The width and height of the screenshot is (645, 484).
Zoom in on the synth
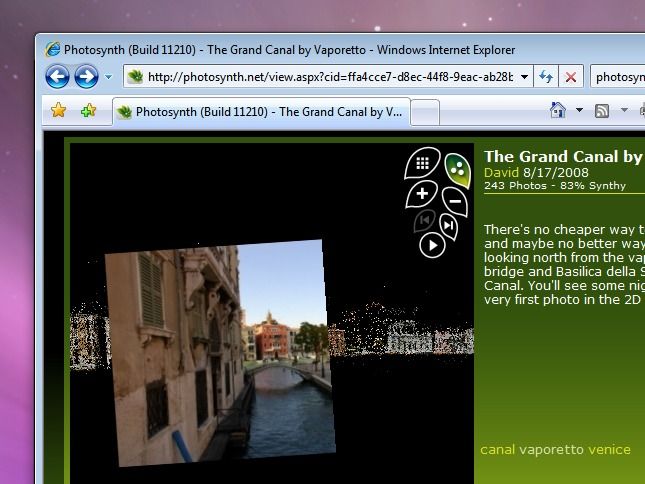422,193
